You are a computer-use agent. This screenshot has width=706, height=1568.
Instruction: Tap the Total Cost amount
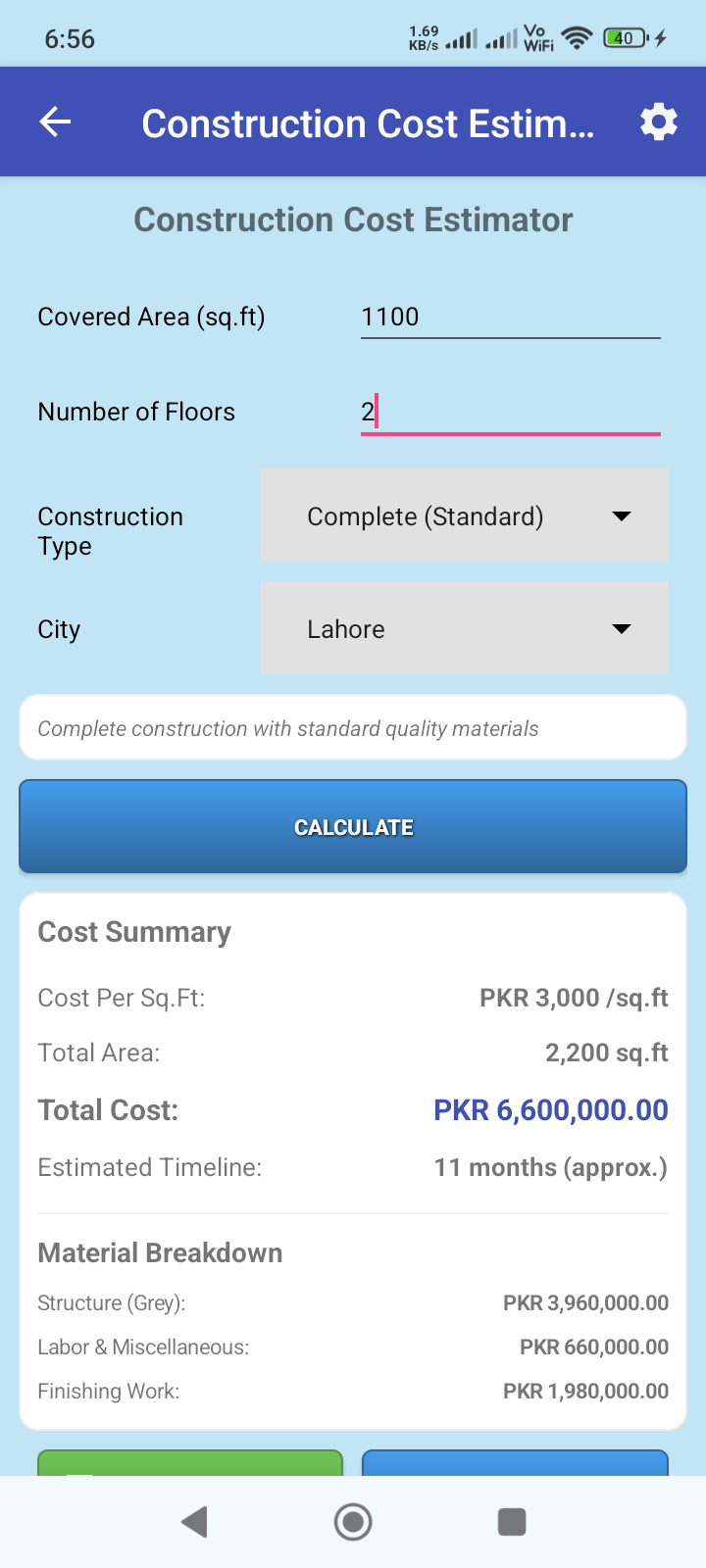point(550,1110)
